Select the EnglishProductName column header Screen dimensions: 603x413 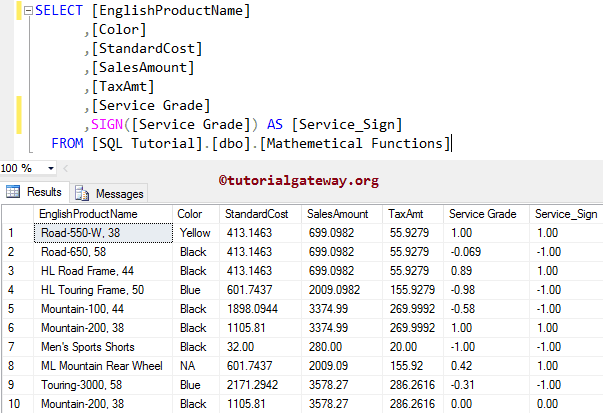(x=87, y=213)
